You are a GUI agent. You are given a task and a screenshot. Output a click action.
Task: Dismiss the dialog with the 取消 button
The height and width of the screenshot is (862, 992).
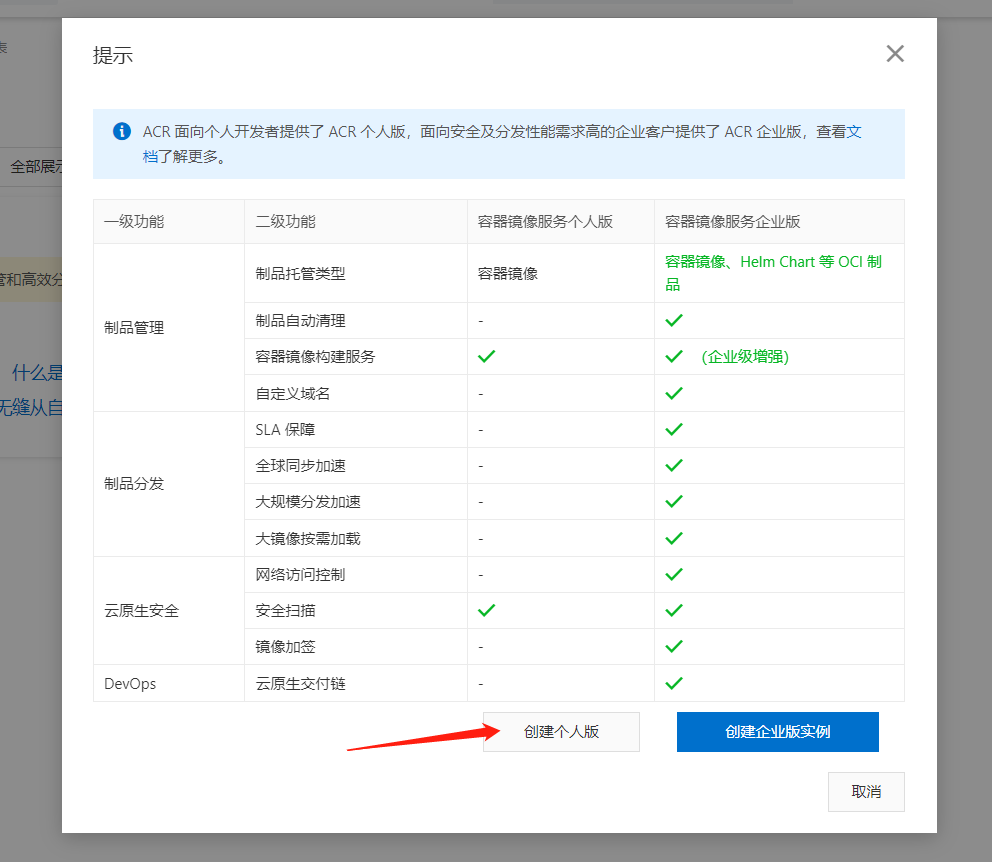pos(866,791)
